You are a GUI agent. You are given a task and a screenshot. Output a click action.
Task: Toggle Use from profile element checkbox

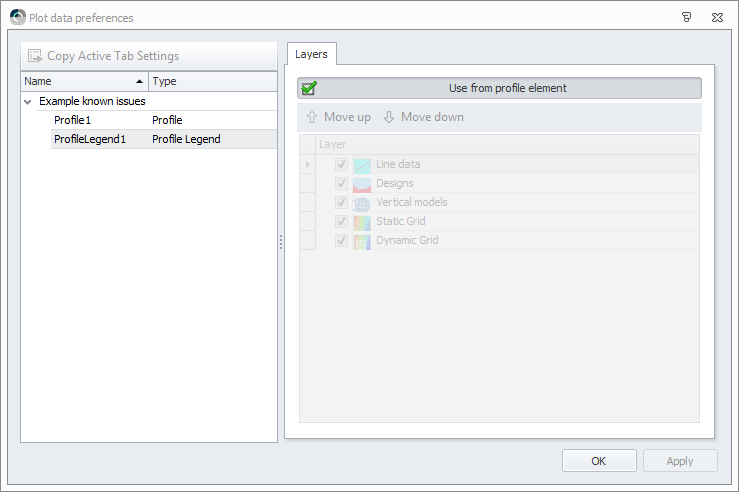pyautogui.click(x=309, y=88)
